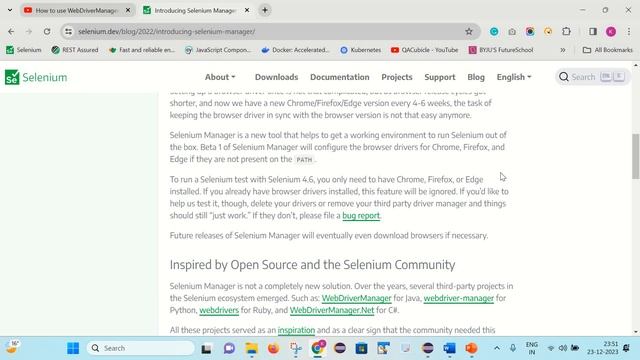Image resolution: width=640 pixels, height=360 pixels.
Task: Open Word from the taskbar
Action: tap(449, 348)
